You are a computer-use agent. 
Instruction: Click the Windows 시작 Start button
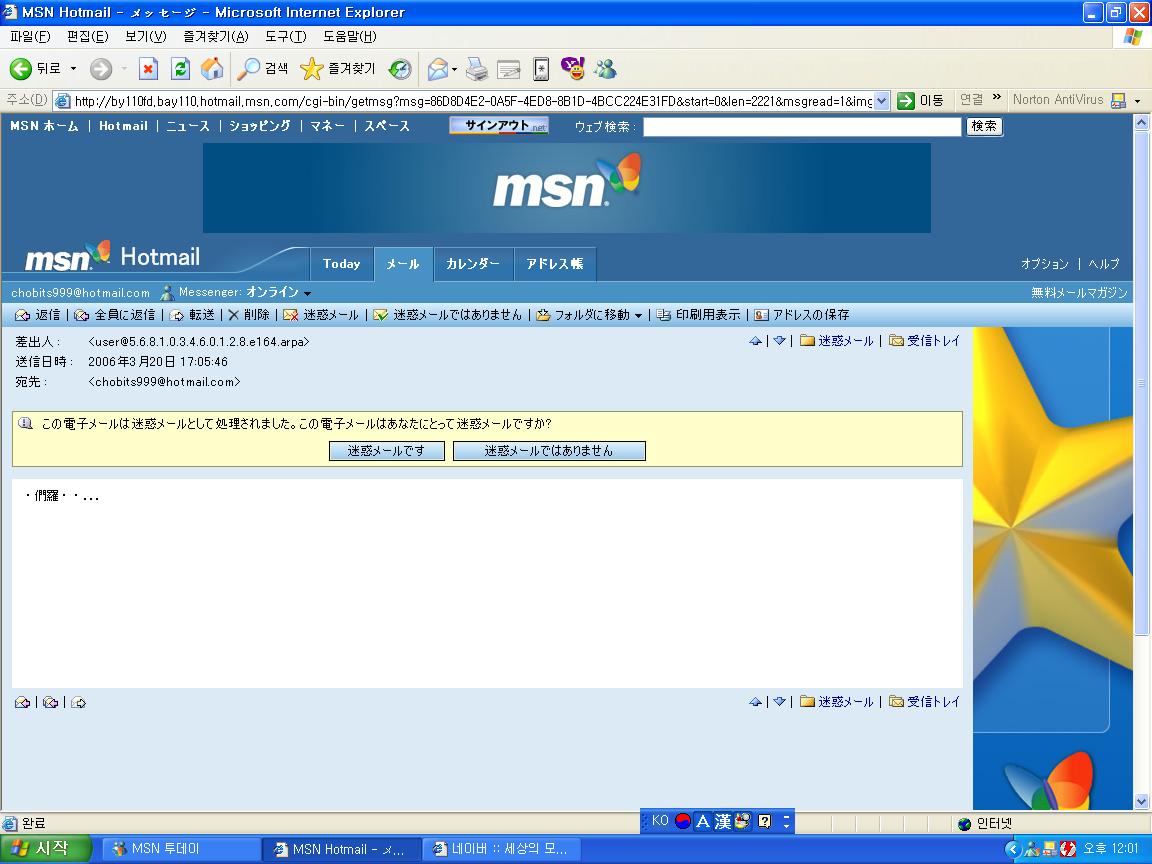coord(46,849)
